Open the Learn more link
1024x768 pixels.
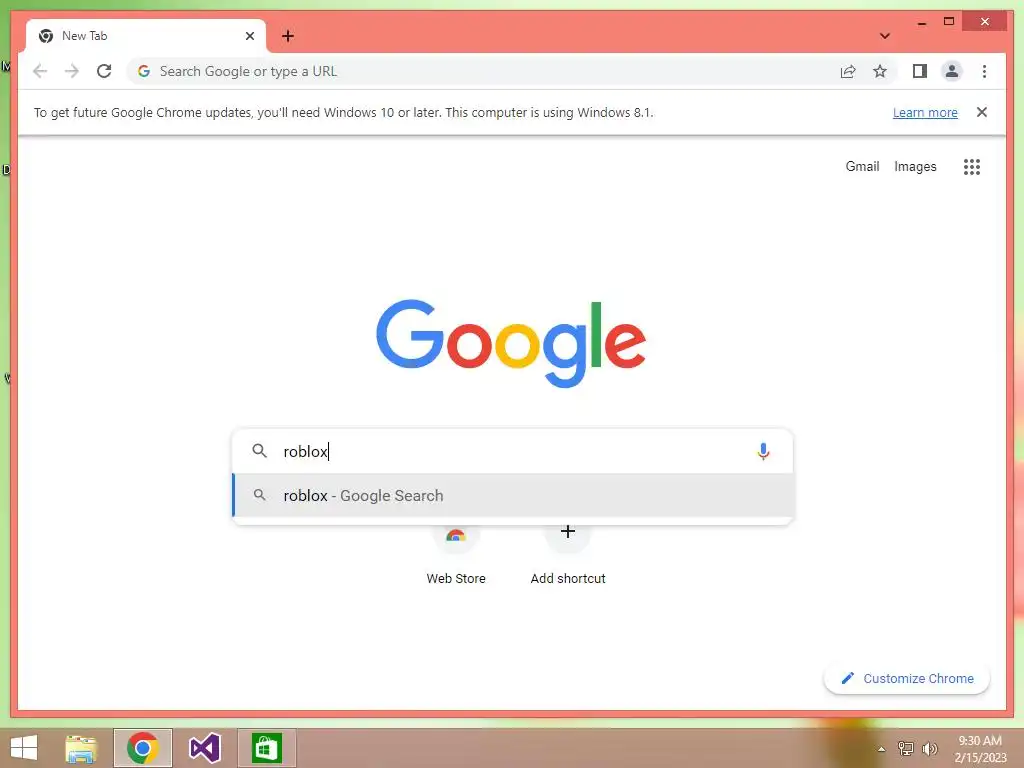(925, 112)
